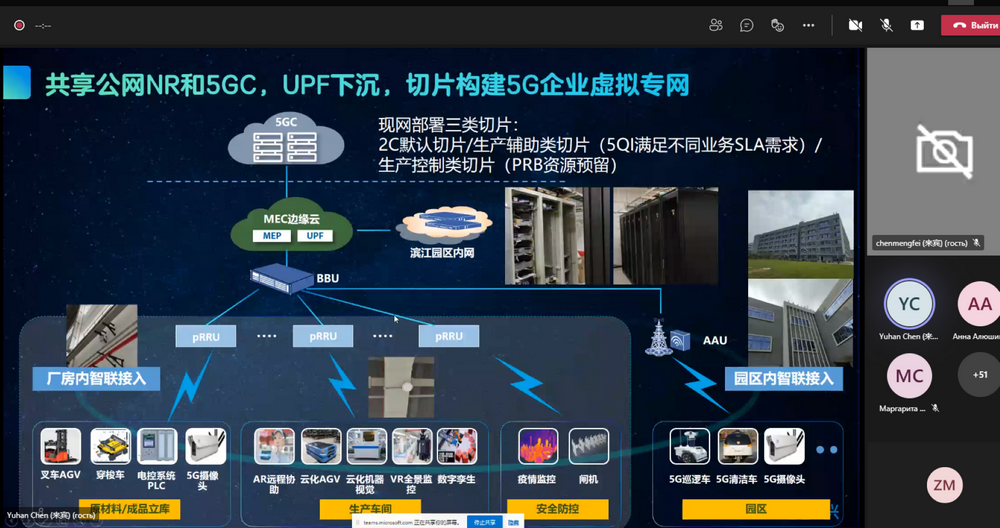This screenshot has width=1000, height=528.
Task: Open the More actions ellipsis menu
Action: click(808, 25)
